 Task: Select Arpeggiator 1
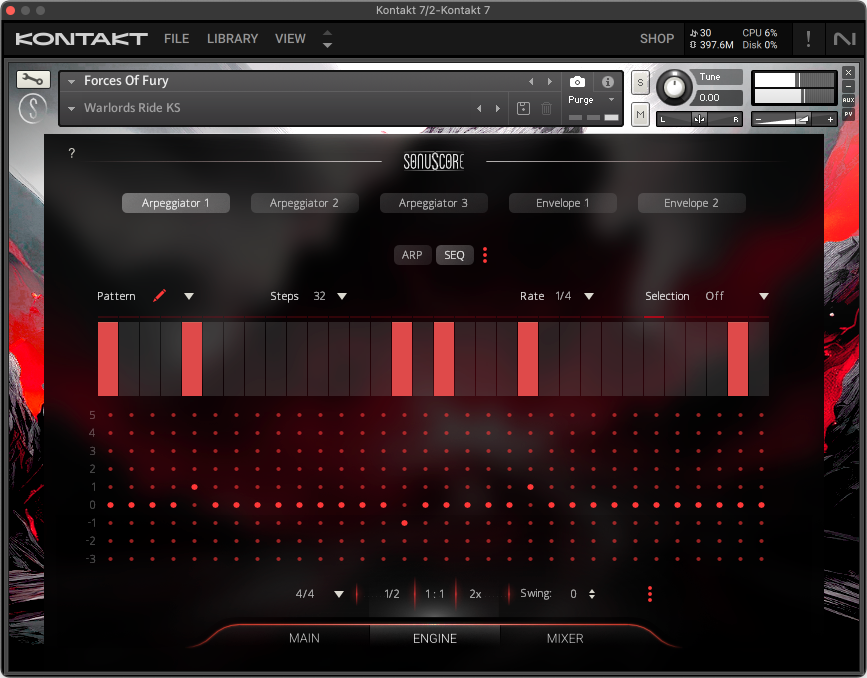coord(176,203)
